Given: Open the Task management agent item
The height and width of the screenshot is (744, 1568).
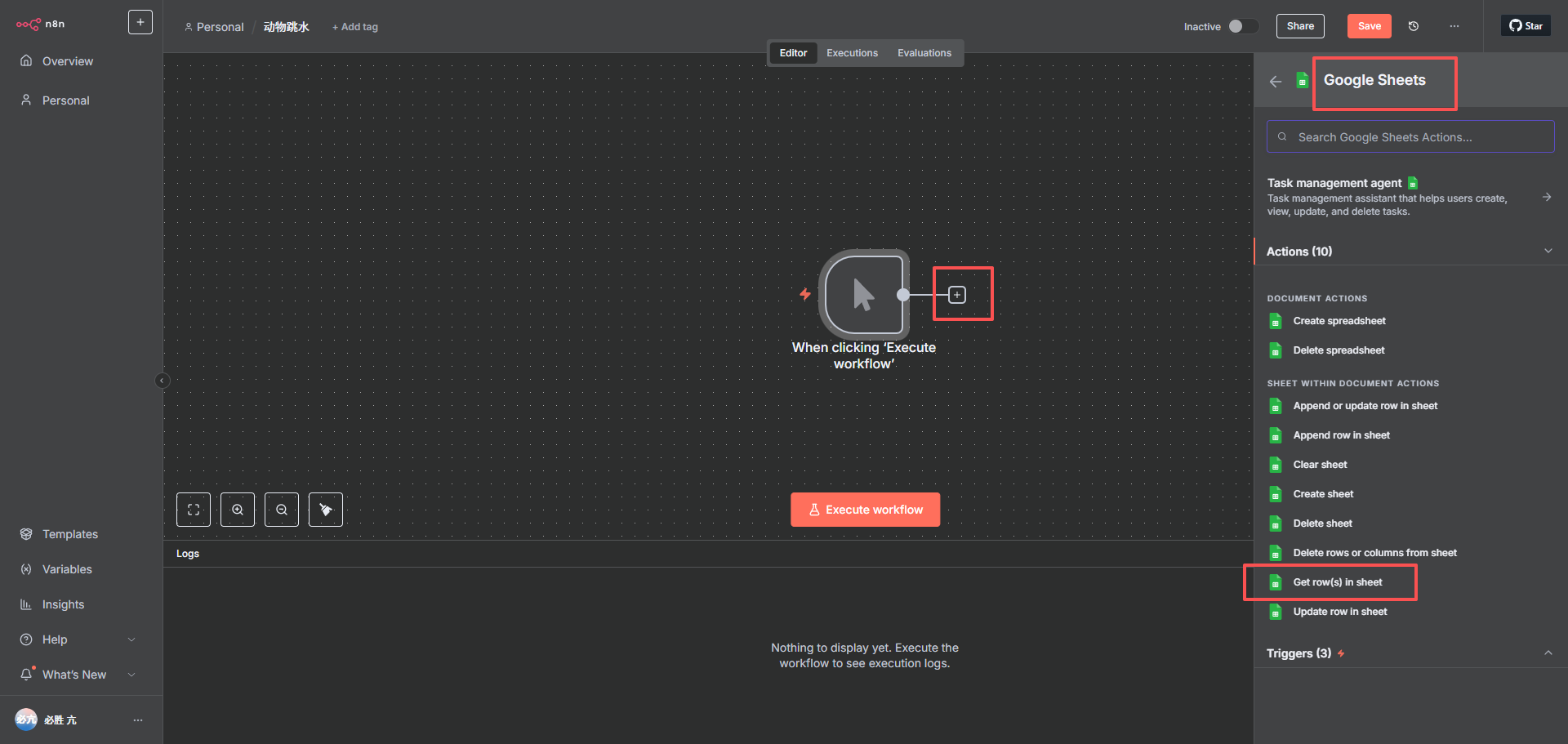Looking at the screenshot, I should coord(1410,197).
